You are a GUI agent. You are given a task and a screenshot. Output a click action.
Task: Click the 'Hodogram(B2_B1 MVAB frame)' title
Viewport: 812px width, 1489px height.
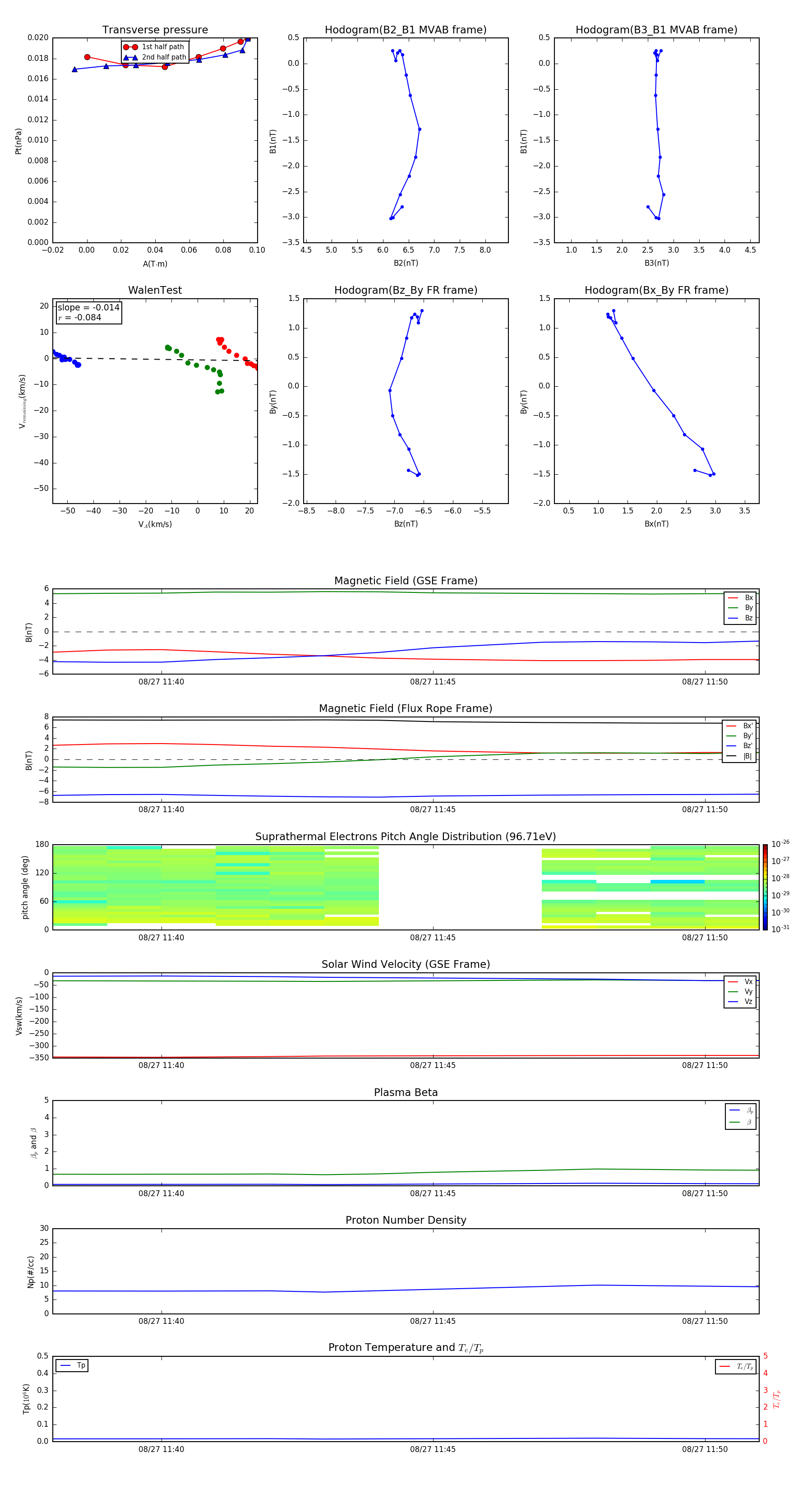[406, 30]
